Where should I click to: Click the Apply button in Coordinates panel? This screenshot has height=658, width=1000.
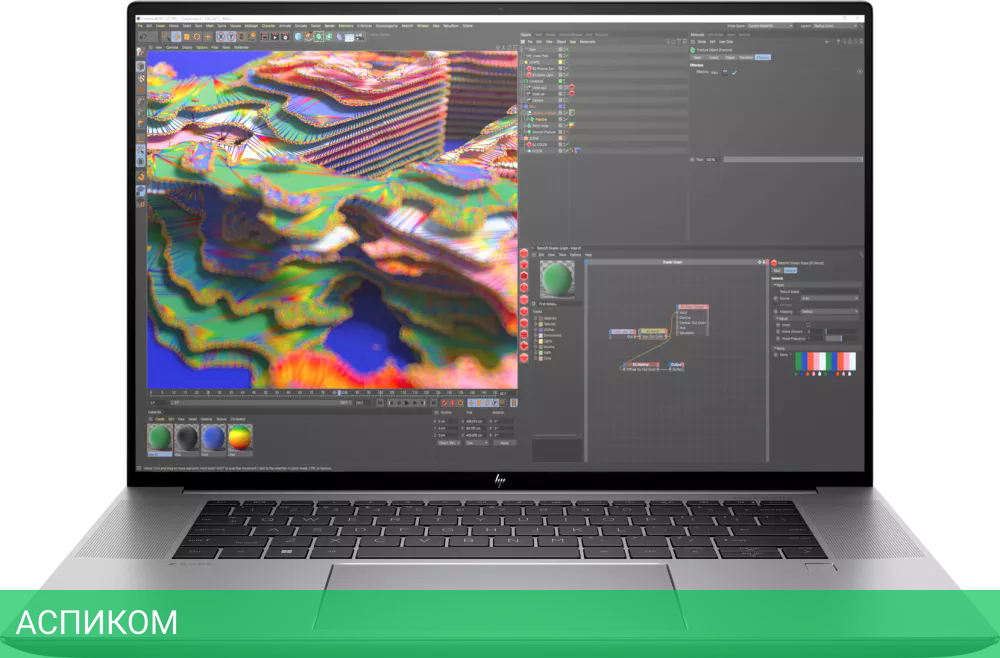[x=504, y=442]
